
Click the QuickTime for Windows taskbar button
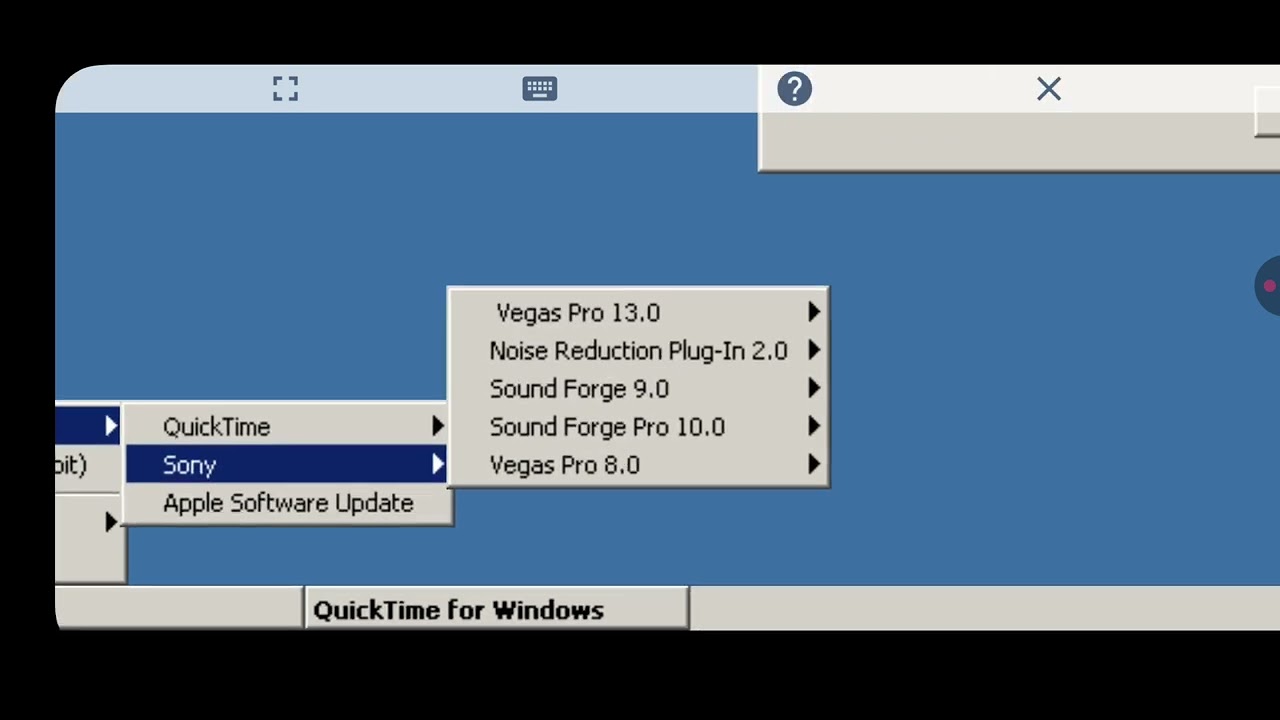pyautogui.click(x=497, y=609)
